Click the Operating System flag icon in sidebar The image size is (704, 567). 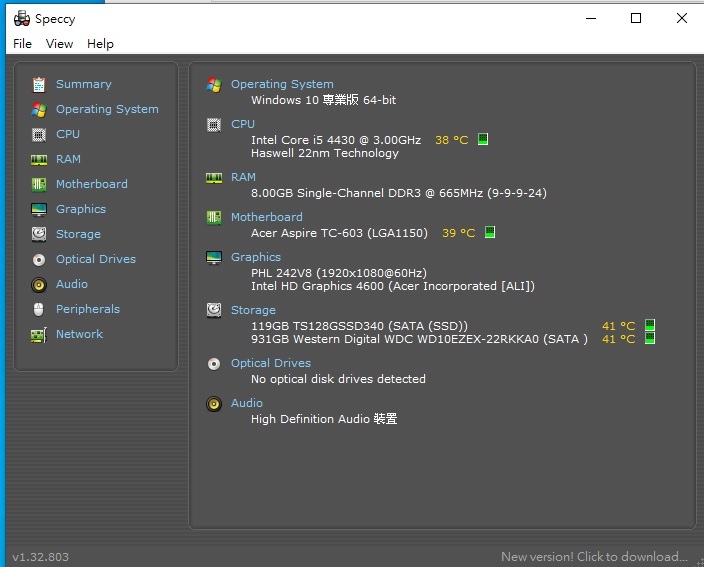[39, 110]
